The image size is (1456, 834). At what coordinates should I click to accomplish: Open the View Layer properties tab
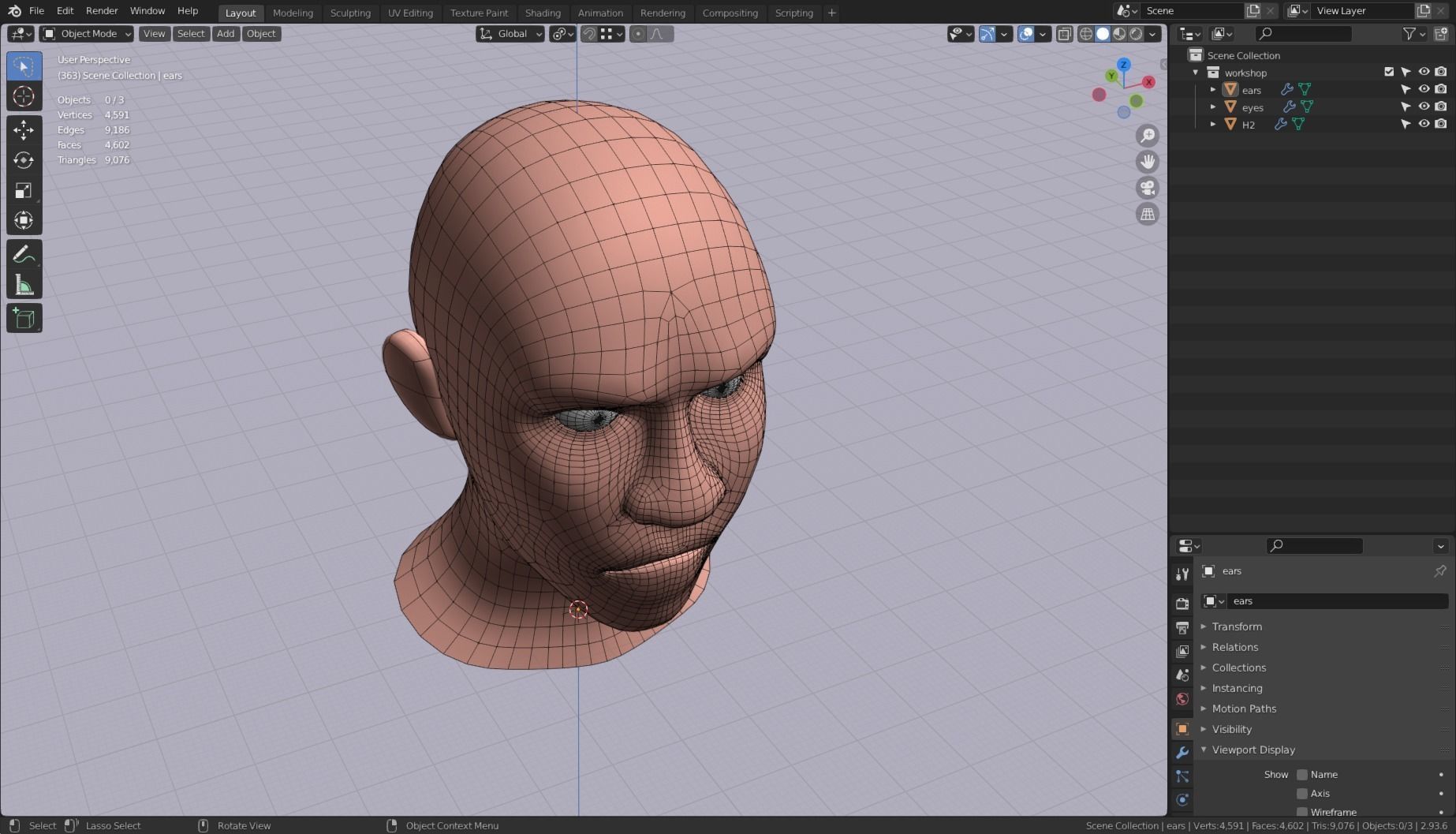point(1182,652)
